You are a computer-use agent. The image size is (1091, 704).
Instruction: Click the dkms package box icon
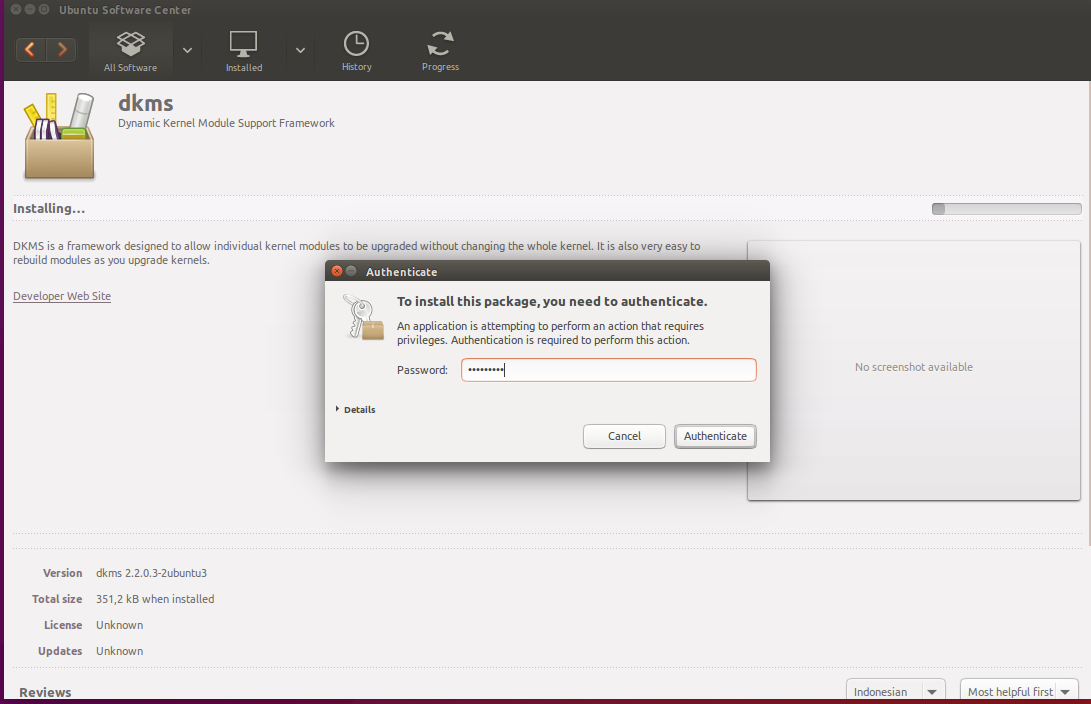pos(59,136)
